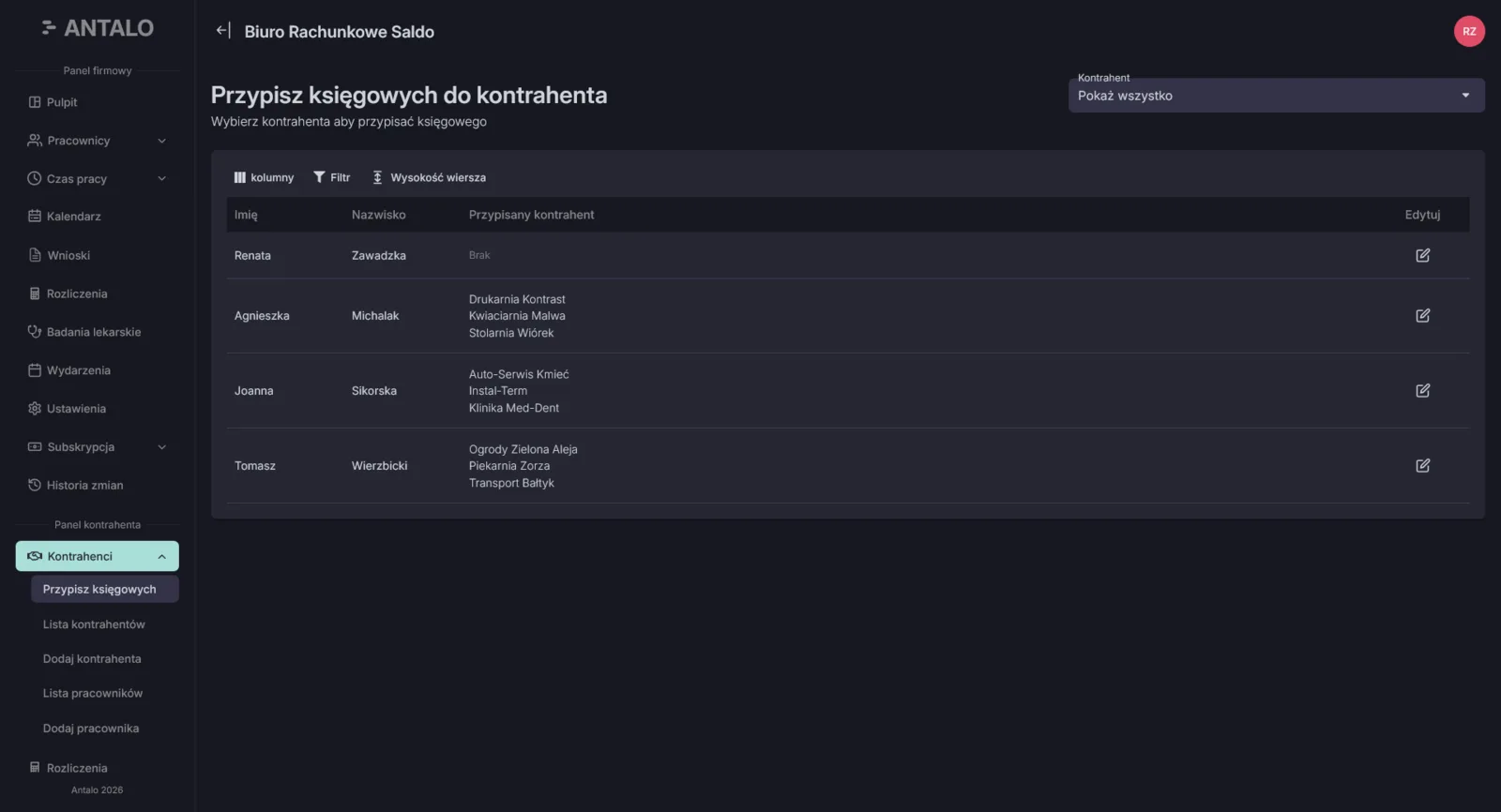The image size is (1501, 812).
Task: Expand the Pracownicy menu chevron
Action: [162, 141]
